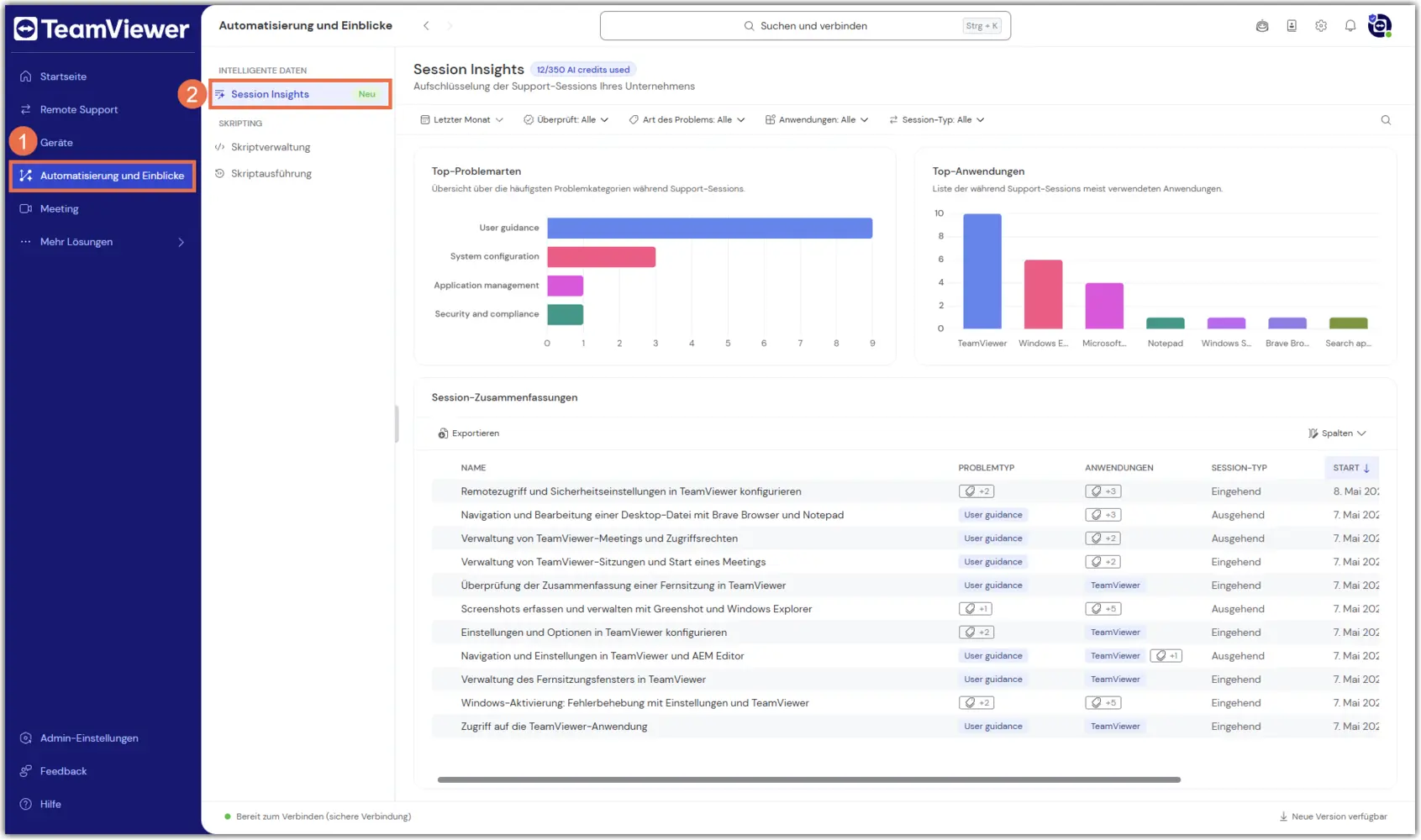This screenshot has width=1421, height=840.
Task: Open the Letzter Monat date filter
Action: [461, 120]
